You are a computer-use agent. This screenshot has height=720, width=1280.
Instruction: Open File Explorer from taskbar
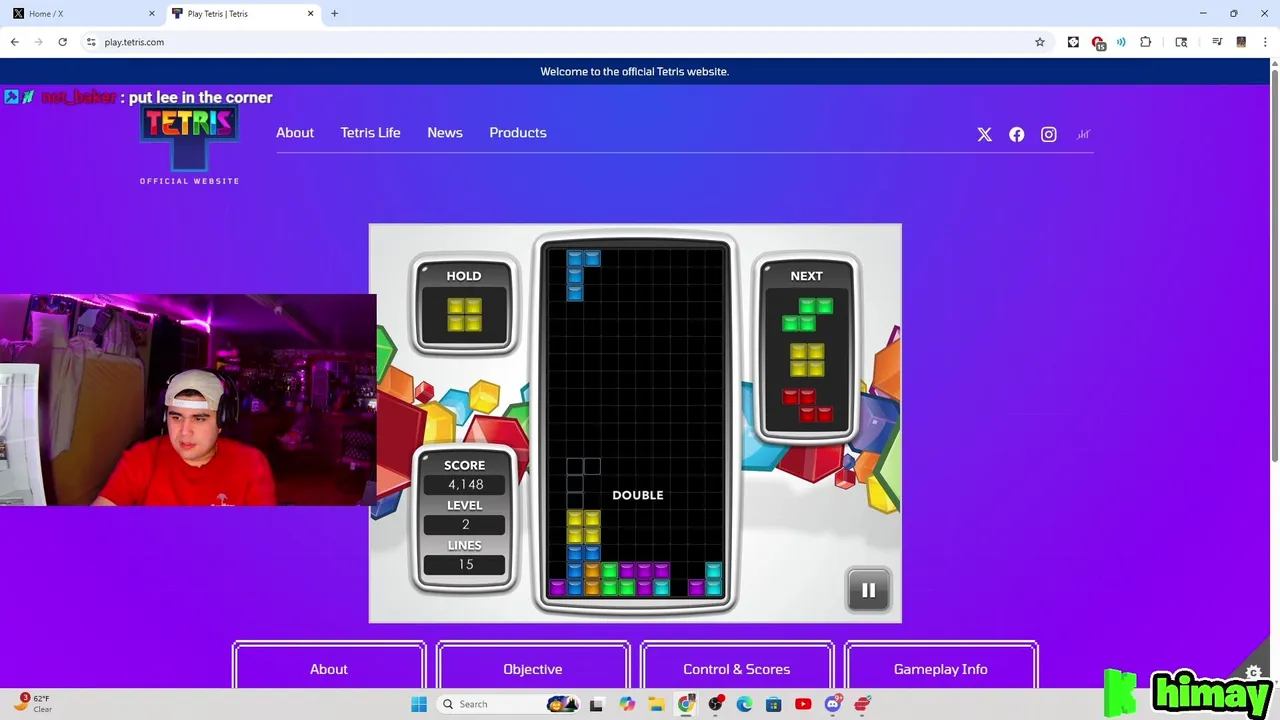coord(656,704)
